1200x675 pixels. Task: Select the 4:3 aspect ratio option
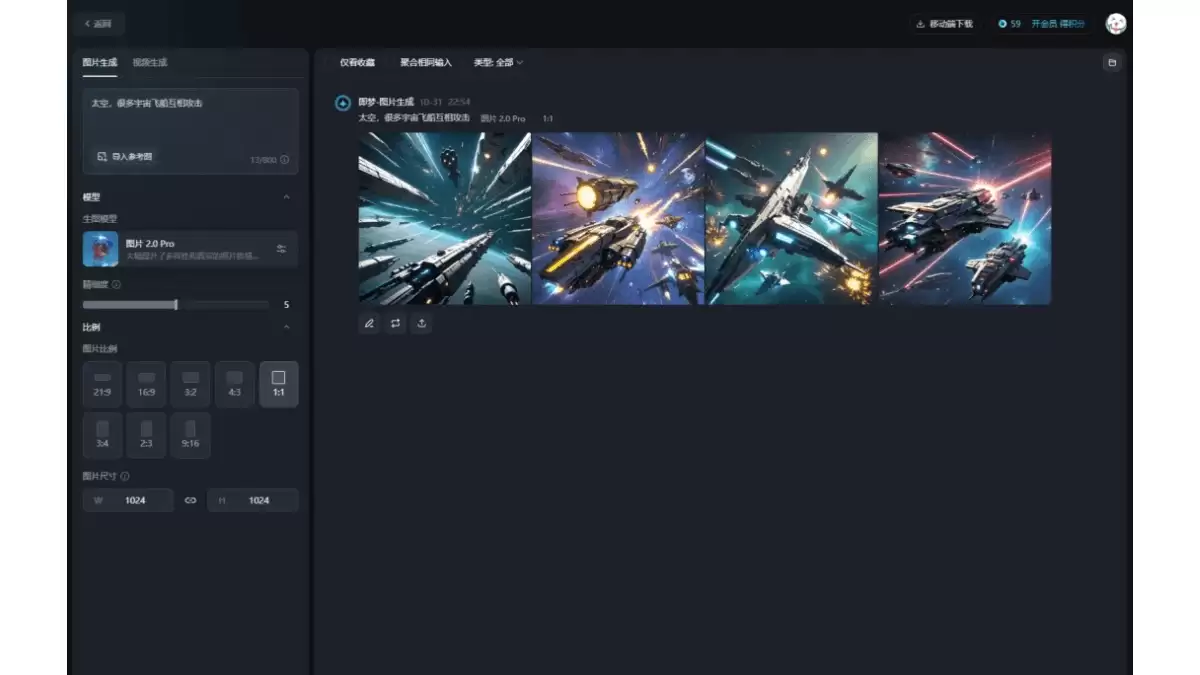click(x=234, y=384)
